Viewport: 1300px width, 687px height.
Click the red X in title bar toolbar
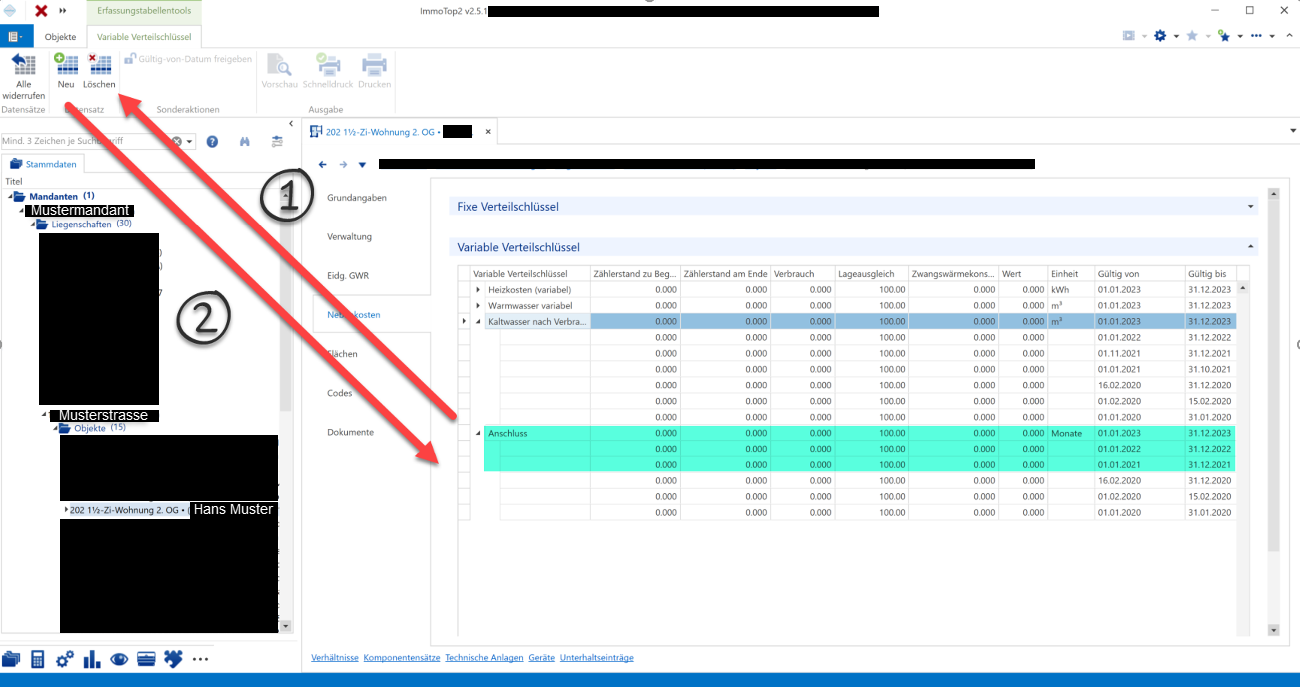pos(41,10)
